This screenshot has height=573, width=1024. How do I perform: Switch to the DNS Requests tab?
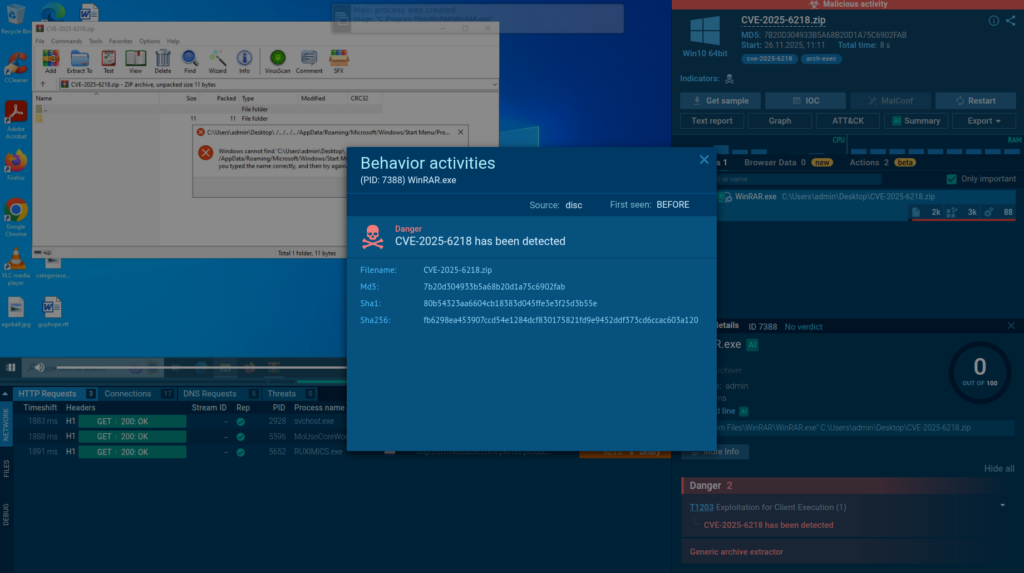tap(211, 394)
